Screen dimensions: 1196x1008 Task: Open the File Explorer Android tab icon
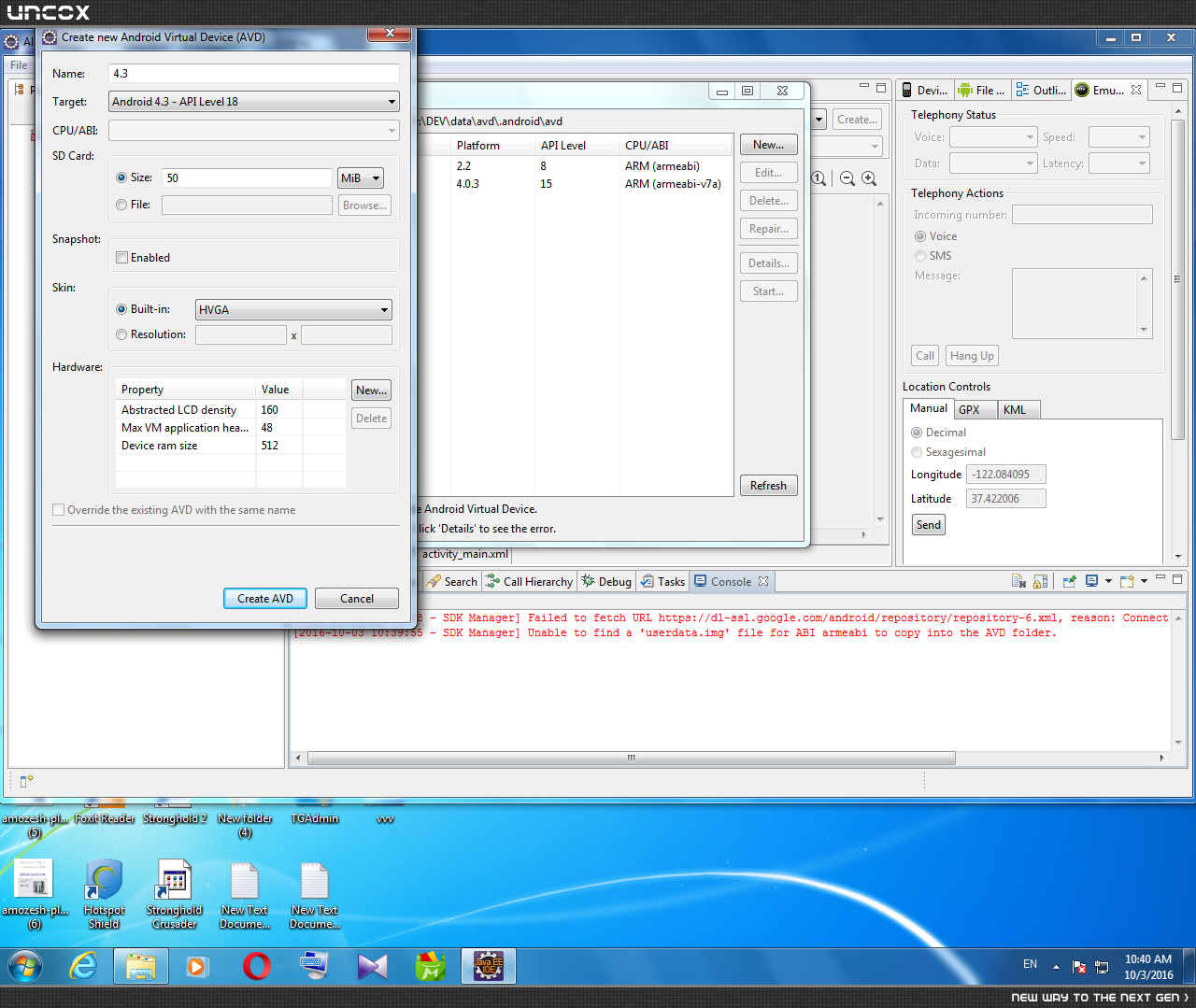(965, 90)
